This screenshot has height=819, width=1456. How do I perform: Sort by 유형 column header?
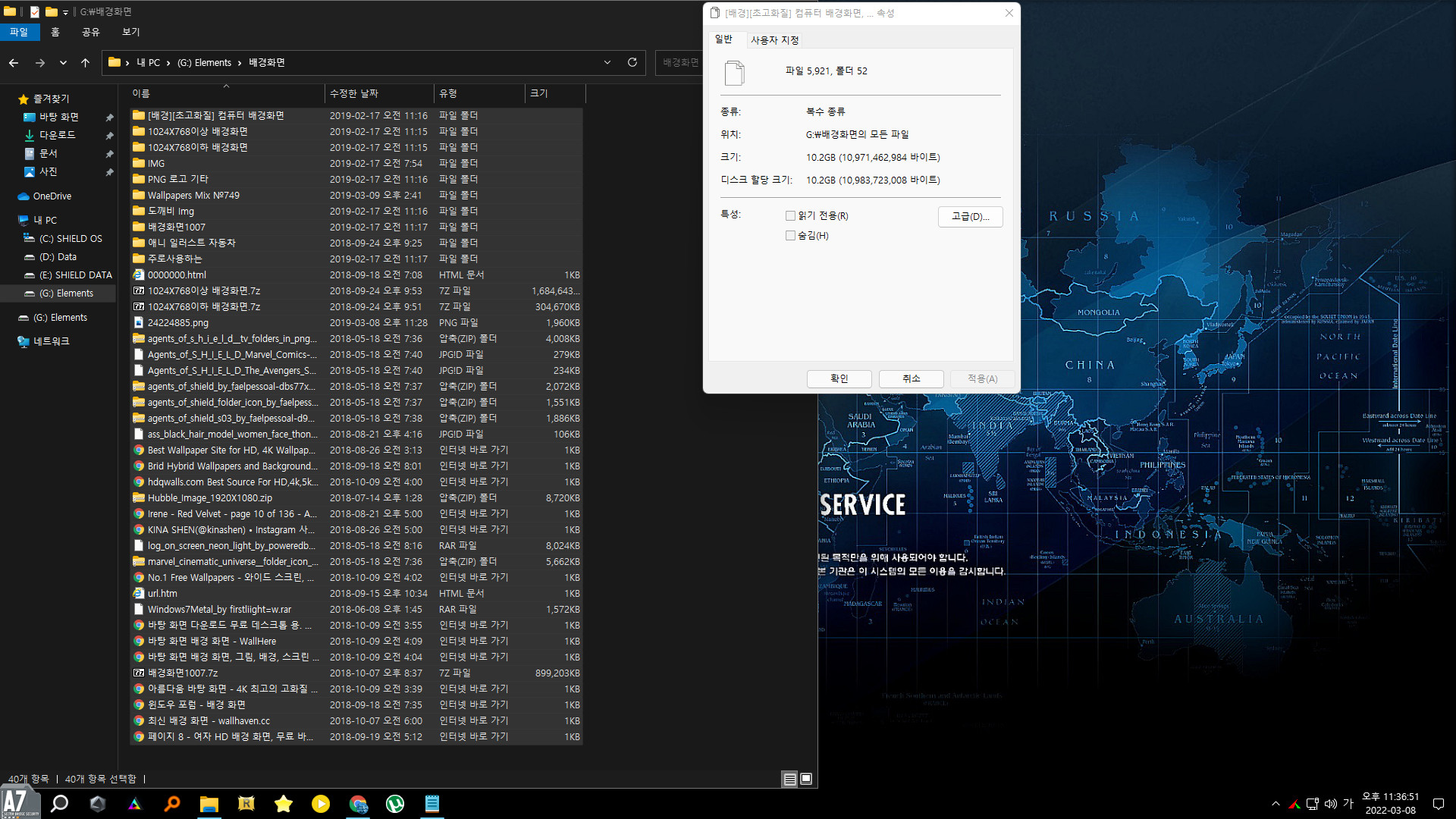pos(479,93)
